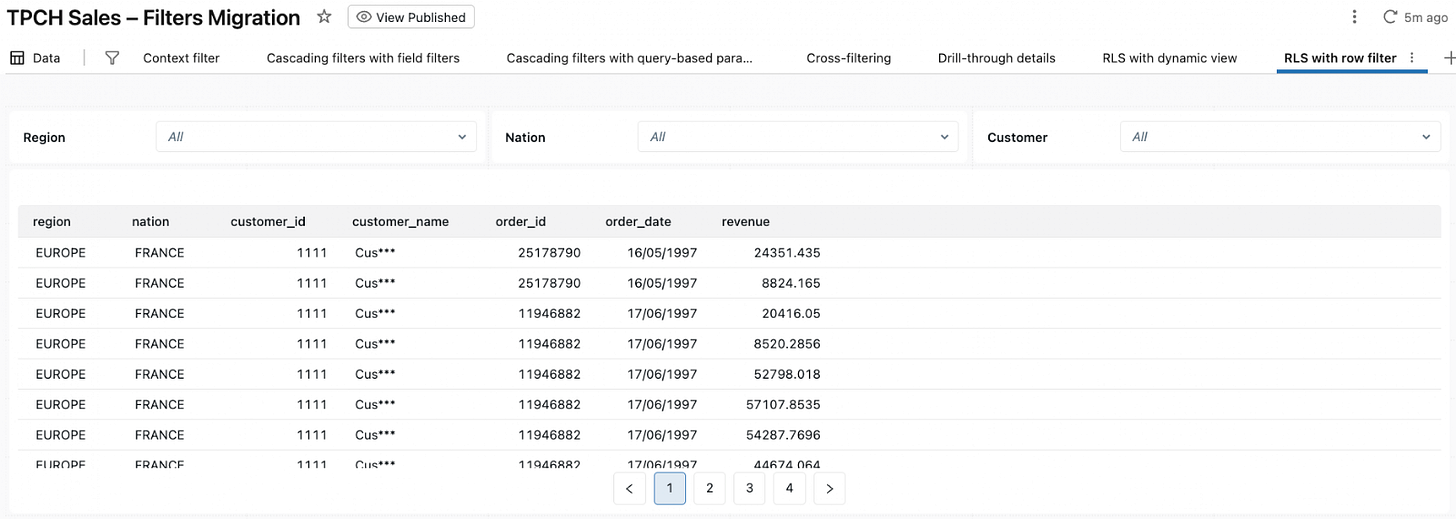Switch to RLS with dynamic view tab
The image size is (1456, 519).
(1169, 58)
